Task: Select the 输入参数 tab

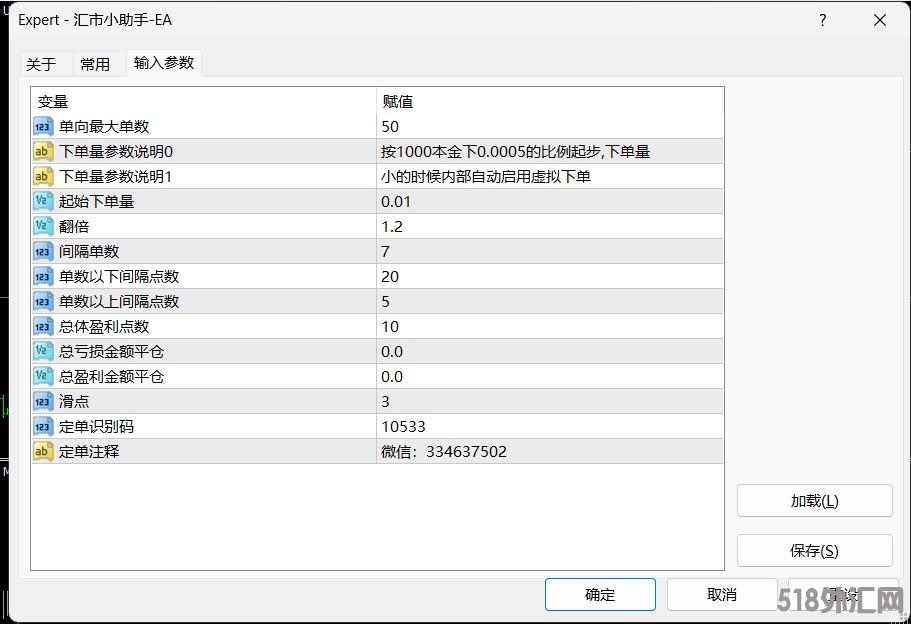Action: (164, 63)
